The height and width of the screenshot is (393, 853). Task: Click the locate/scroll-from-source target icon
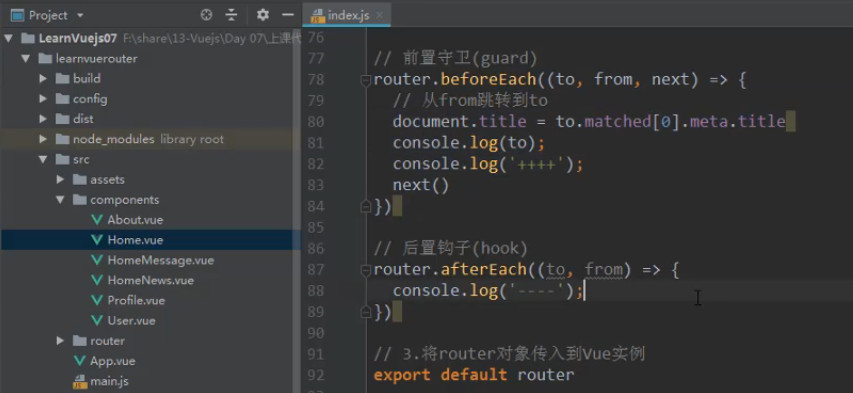206,15
